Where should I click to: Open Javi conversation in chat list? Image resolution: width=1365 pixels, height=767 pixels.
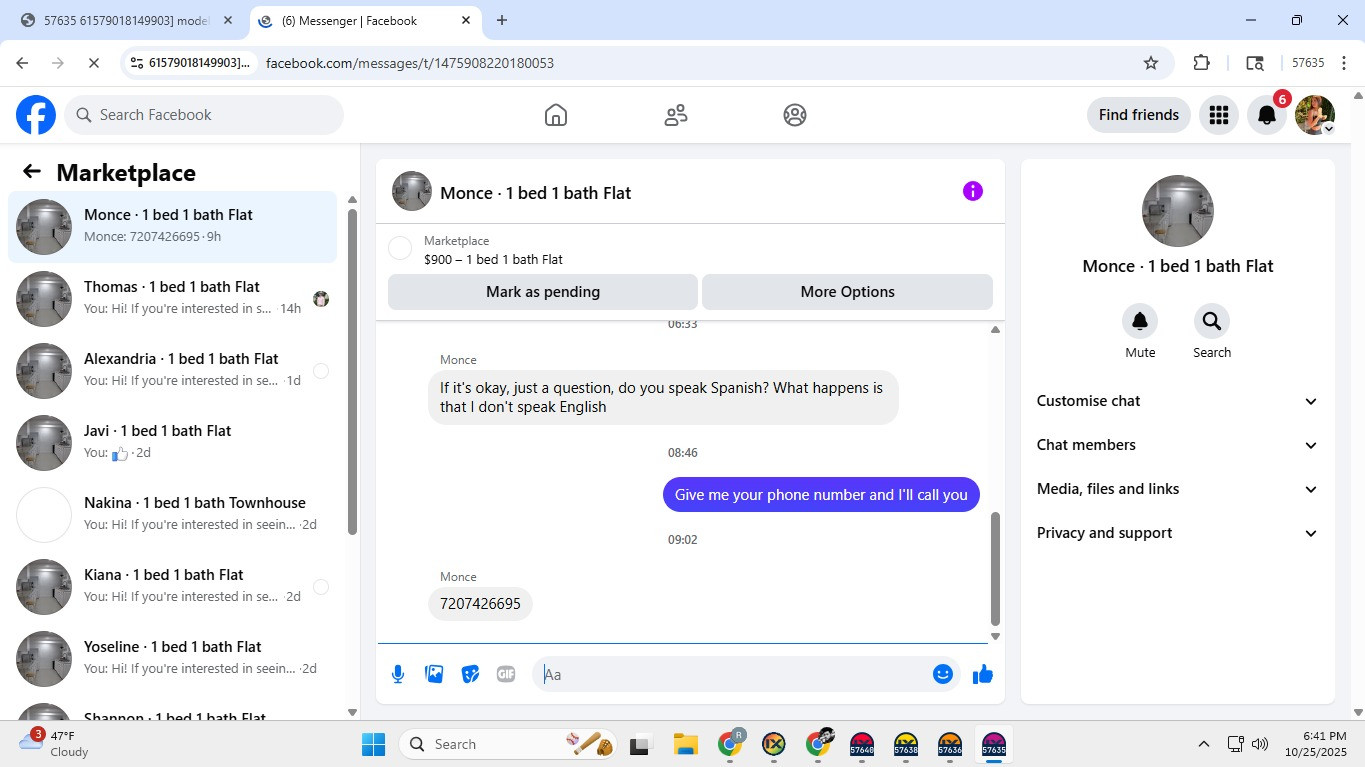[173, 443]
